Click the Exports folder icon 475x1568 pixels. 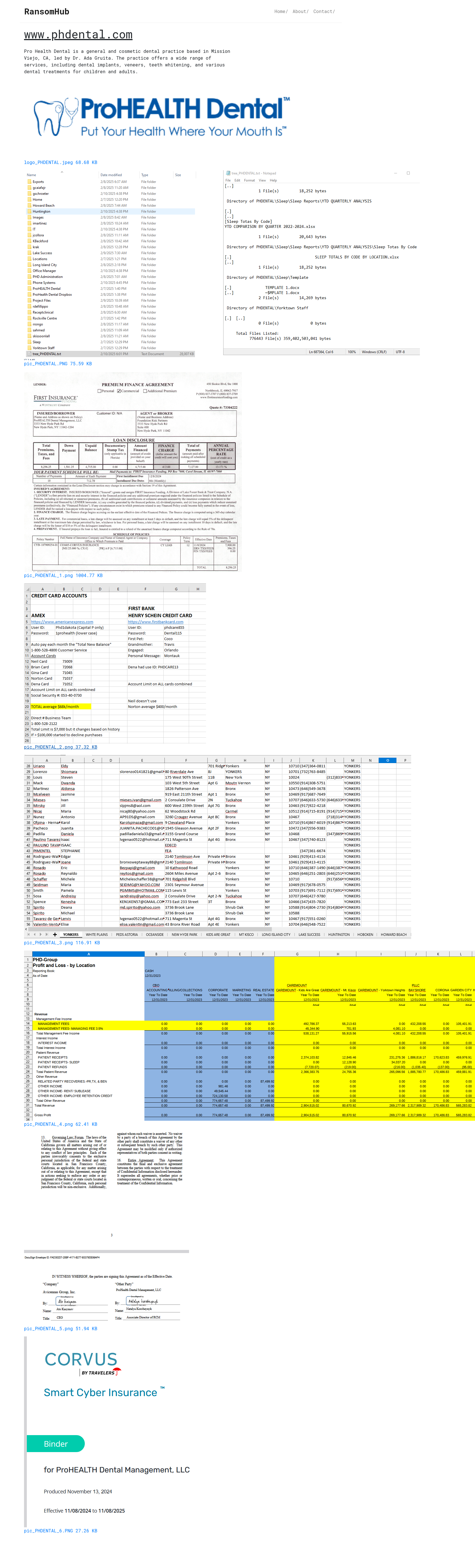click(x=29, y=182)
